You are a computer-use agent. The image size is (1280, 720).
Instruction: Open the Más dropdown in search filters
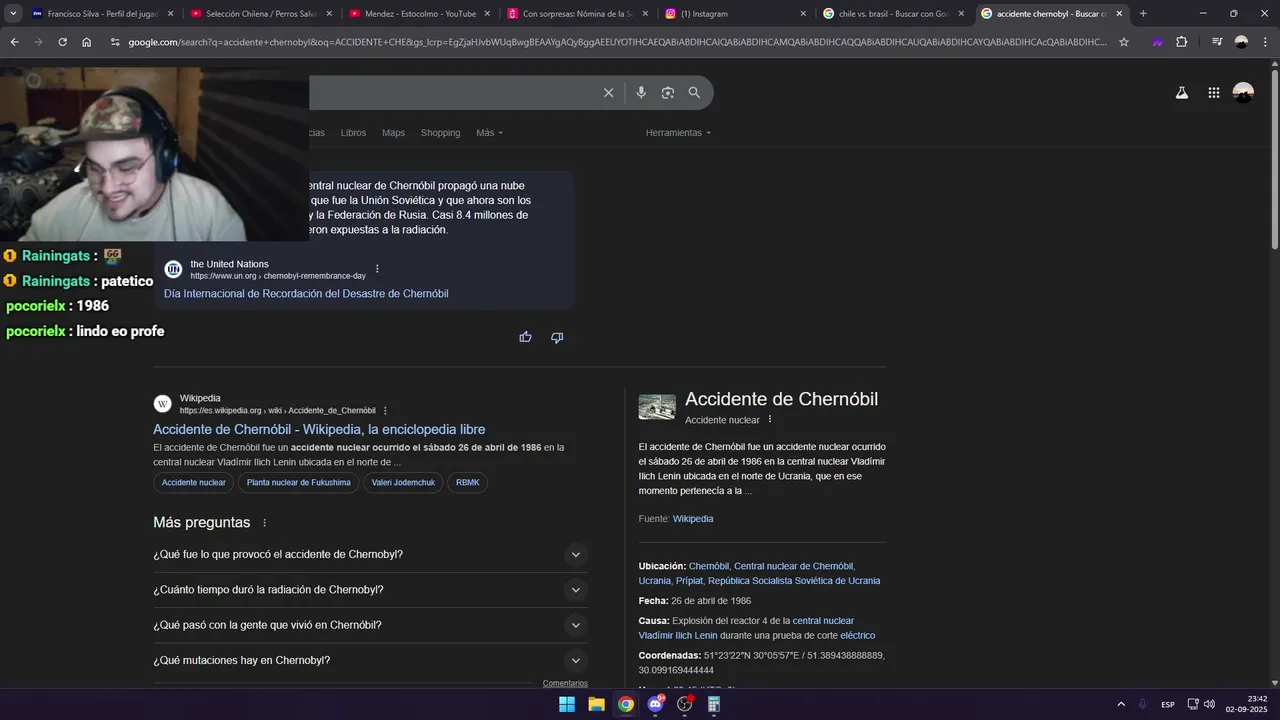[x=489, y=133]
